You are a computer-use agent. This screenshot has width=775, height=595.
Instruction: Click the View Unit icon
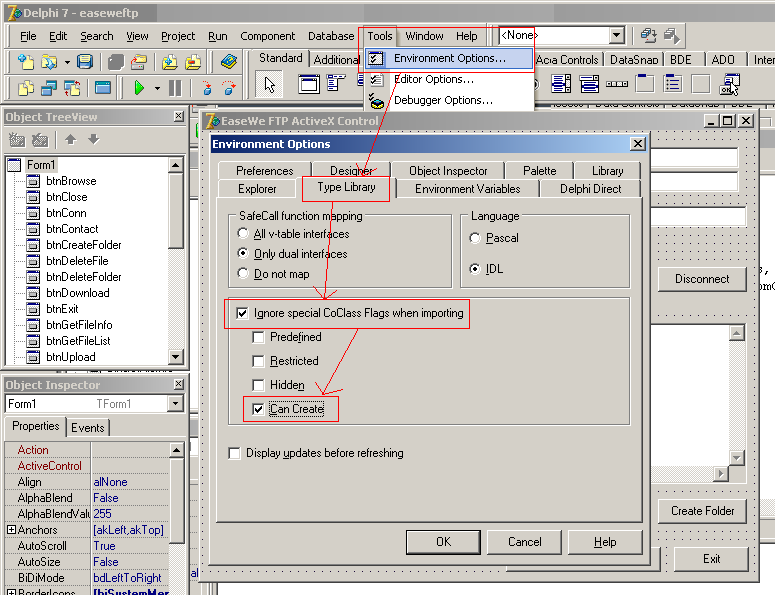pos(26,88)
